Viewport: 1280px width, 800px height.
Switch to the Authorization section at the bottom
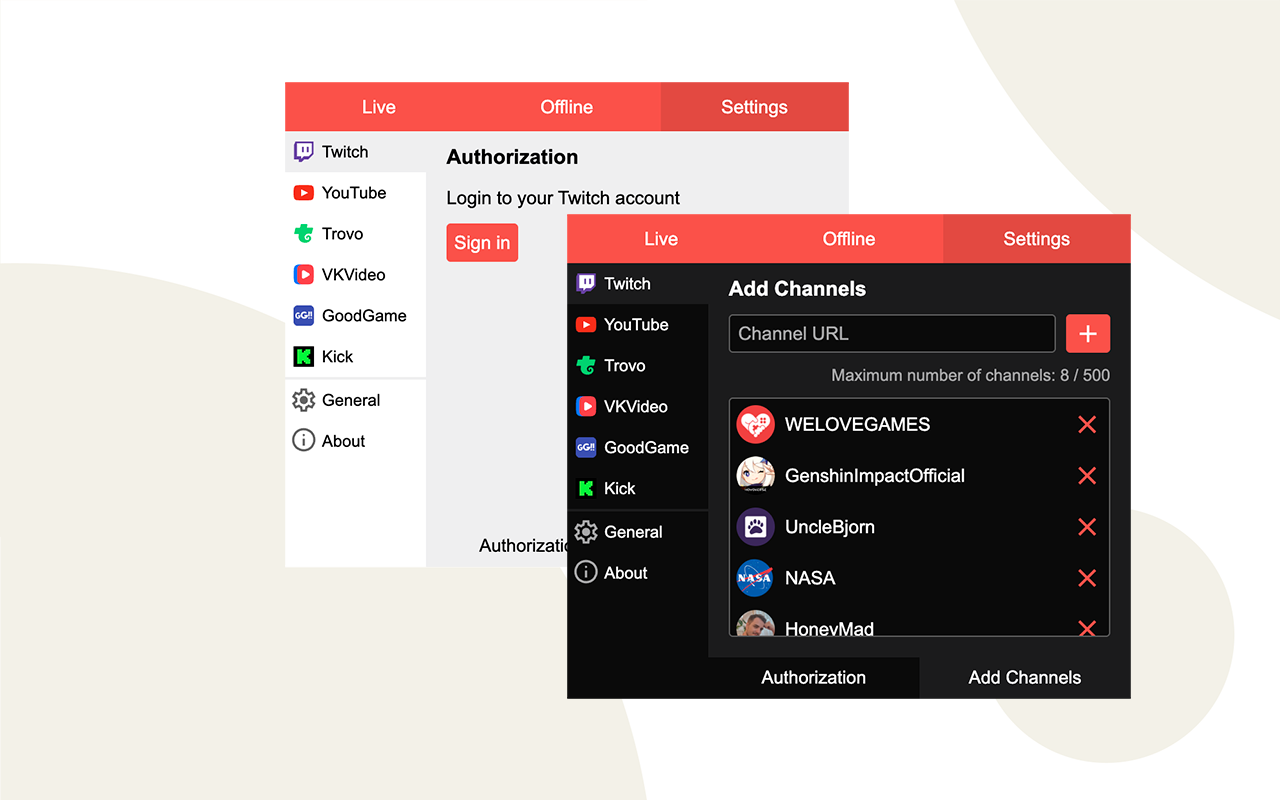click(x=813, y=677)
